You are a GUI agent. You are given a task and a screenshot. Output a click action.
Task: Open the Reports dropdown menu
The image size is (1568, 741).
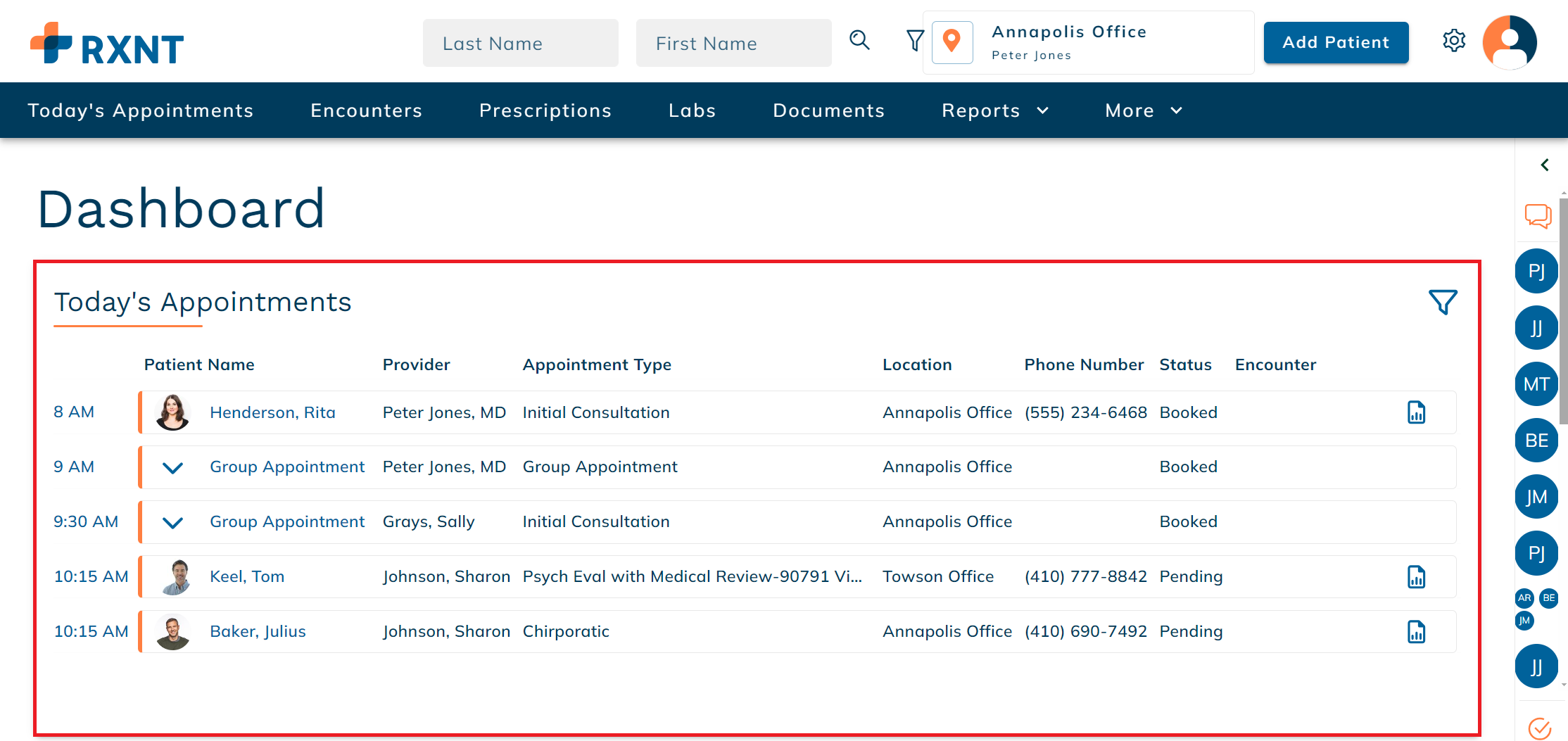point(994,110)
